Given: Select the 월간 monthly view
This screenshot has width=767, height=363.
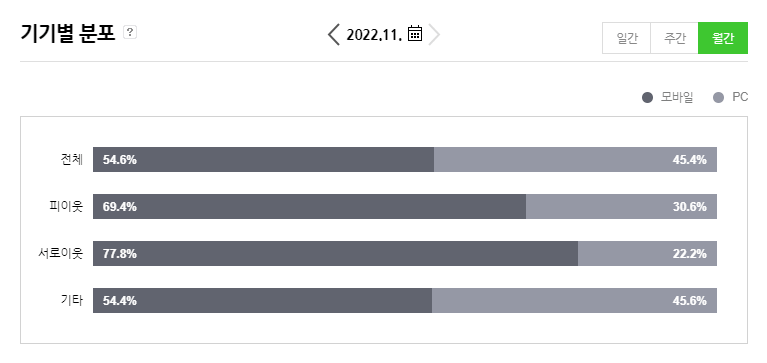Looking at the screenshot, I should pyautogui.click(x=723, y=38).
